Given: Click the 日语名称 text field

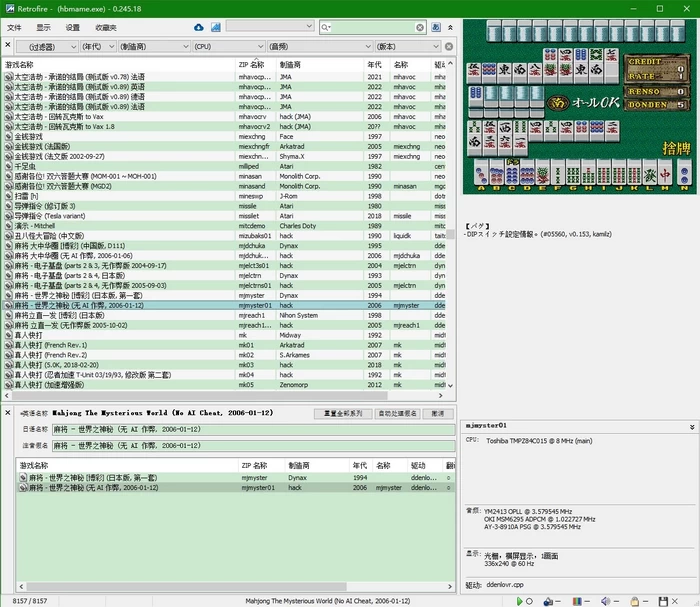Looking at the screenshot, I should pyautogui.click(x=250, y=429).
